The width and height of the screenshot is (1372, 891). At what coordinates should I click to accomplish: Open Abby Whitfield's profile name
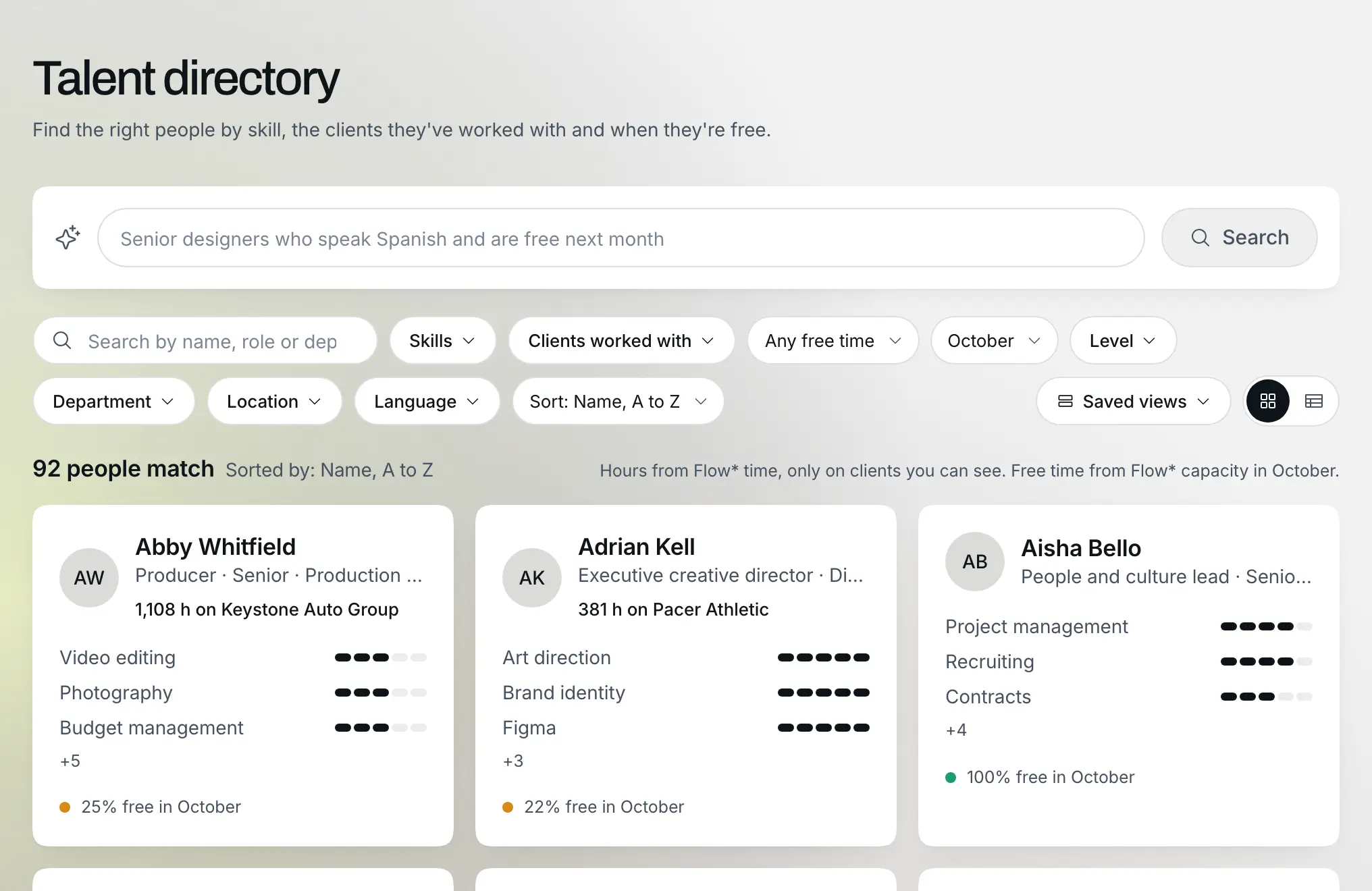[x=215, y=547]
